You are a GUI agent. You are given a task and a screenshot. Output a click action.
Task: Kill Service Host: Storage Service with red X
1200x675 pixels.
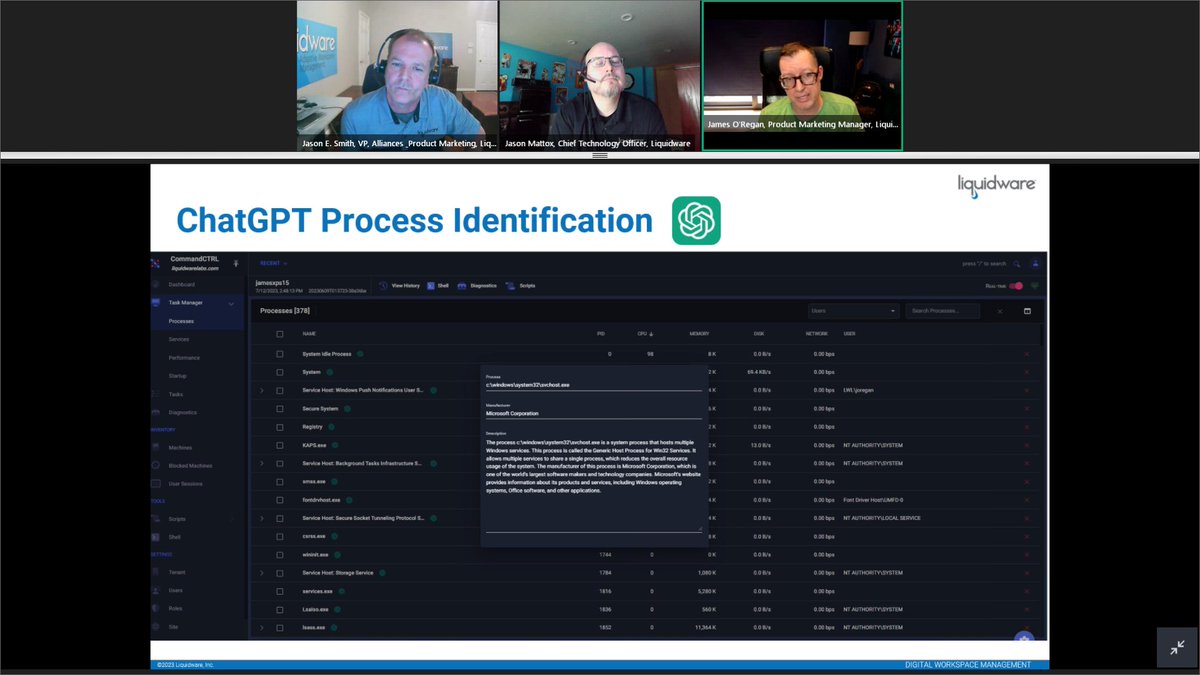pos(1027,573)
